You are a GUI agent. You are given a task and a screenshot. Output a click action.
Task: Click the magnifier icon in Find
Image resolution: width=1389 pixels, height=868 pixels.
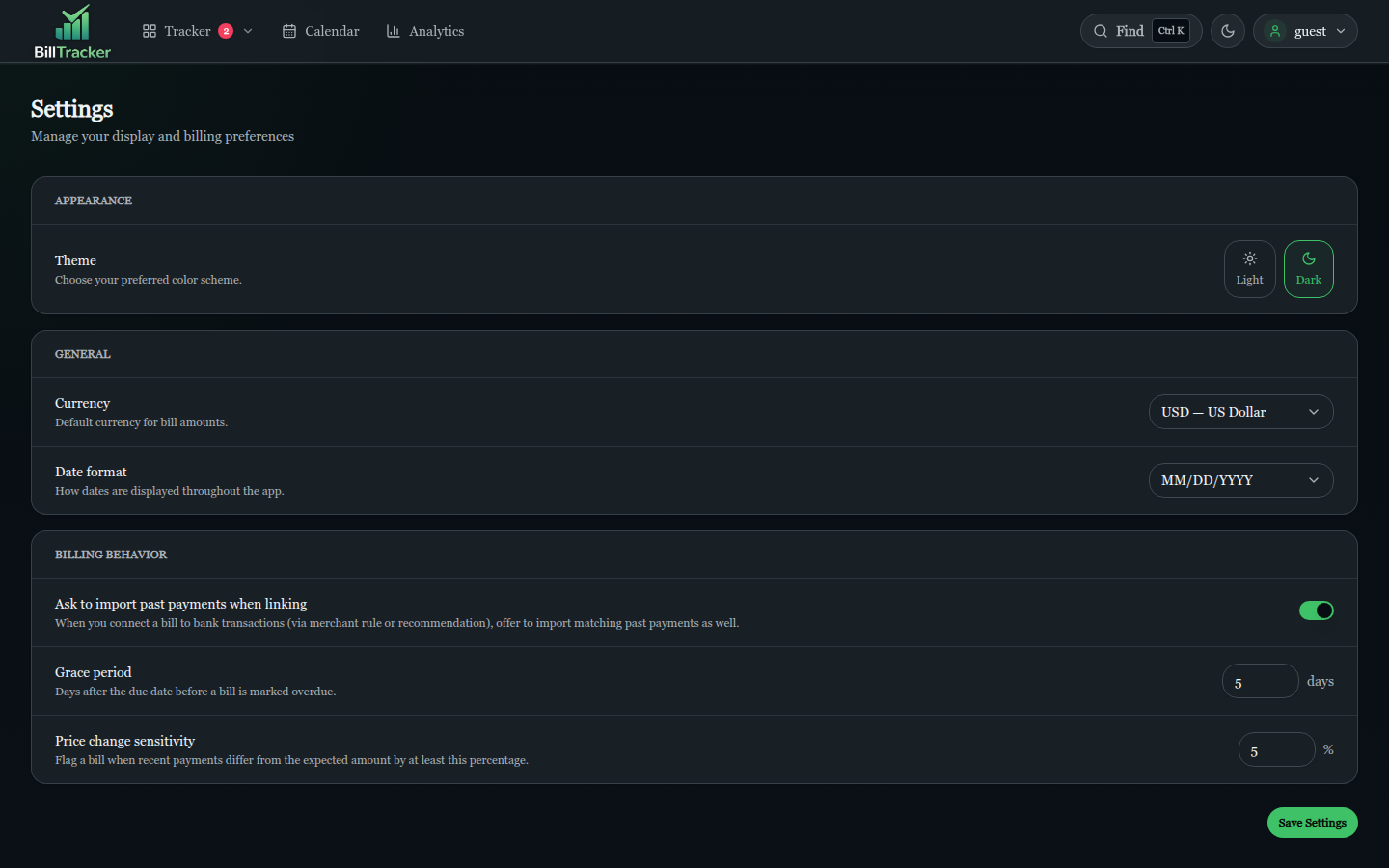(x=1101, y=31)
